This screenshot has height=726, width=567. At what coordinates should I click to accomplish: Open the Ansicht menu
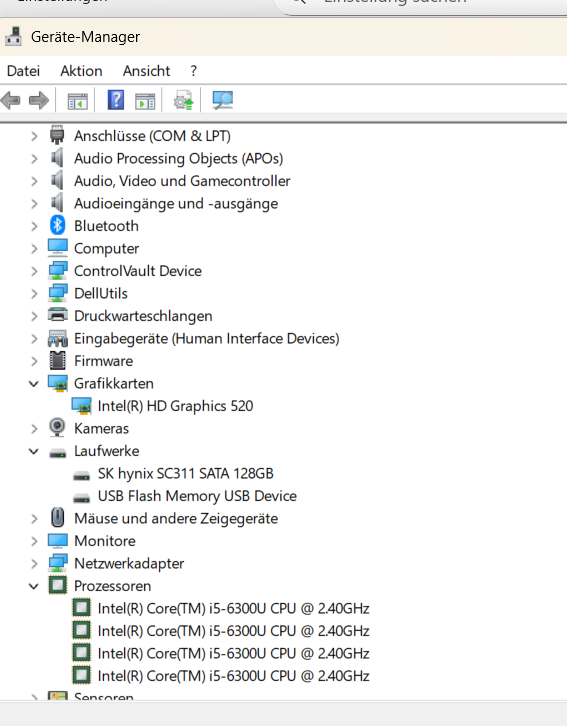[146, 71]
